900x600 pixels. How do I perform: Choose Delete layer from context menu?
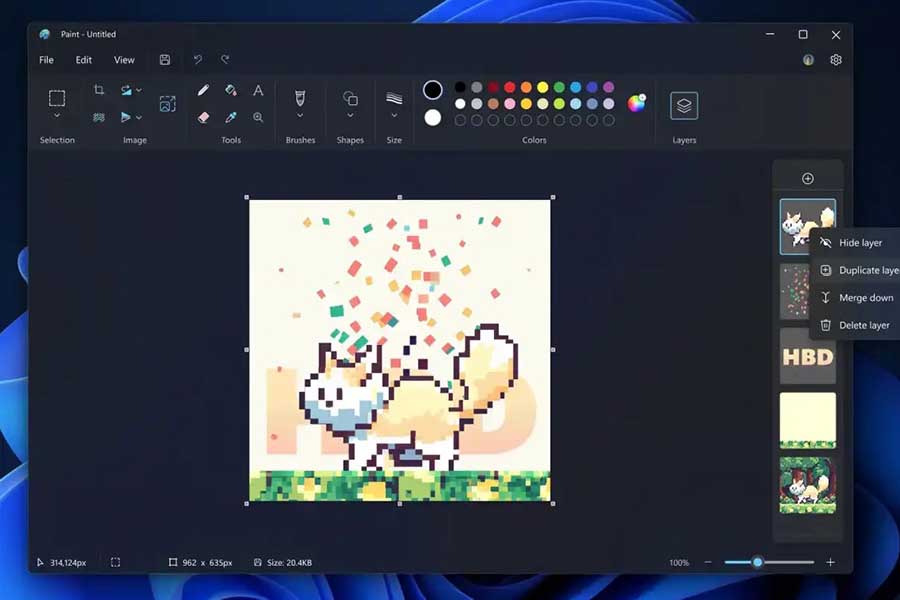[x=855, y=326]
